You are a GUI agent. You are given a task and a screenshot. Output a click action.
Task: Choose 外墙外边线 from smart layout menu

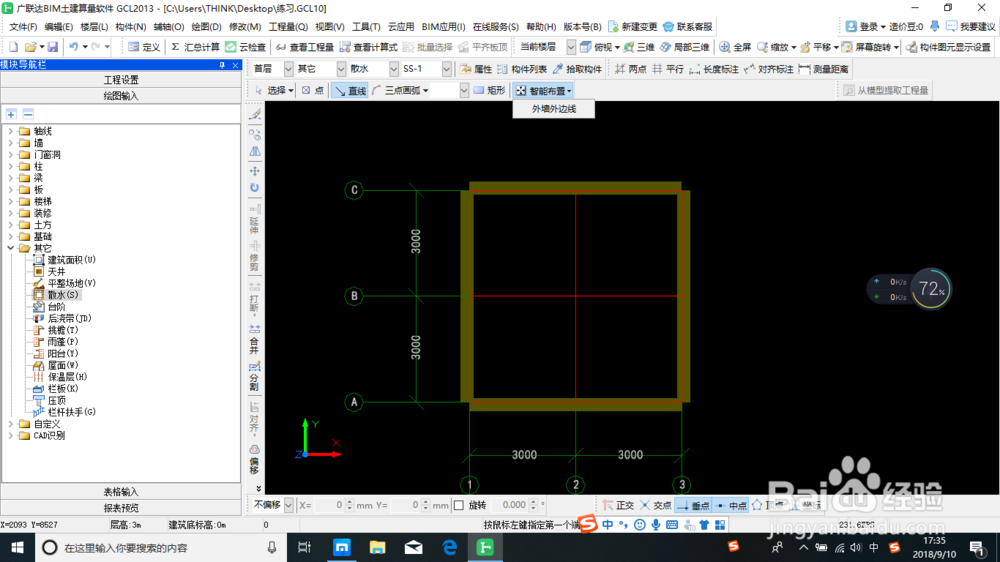[554, 109]
